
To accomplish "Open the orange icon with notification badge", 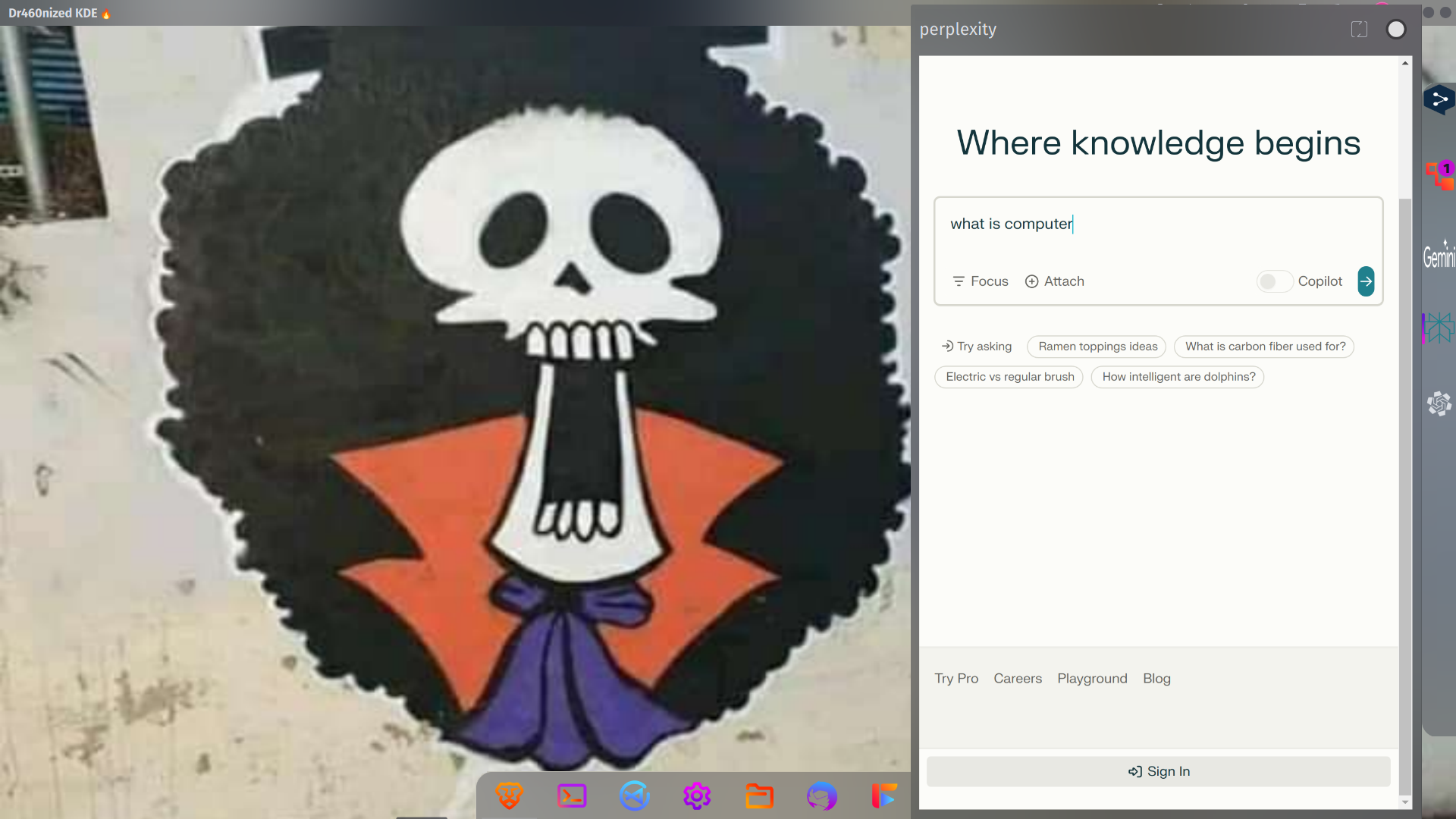I will pyautogui.click(x=1439, y=175).
